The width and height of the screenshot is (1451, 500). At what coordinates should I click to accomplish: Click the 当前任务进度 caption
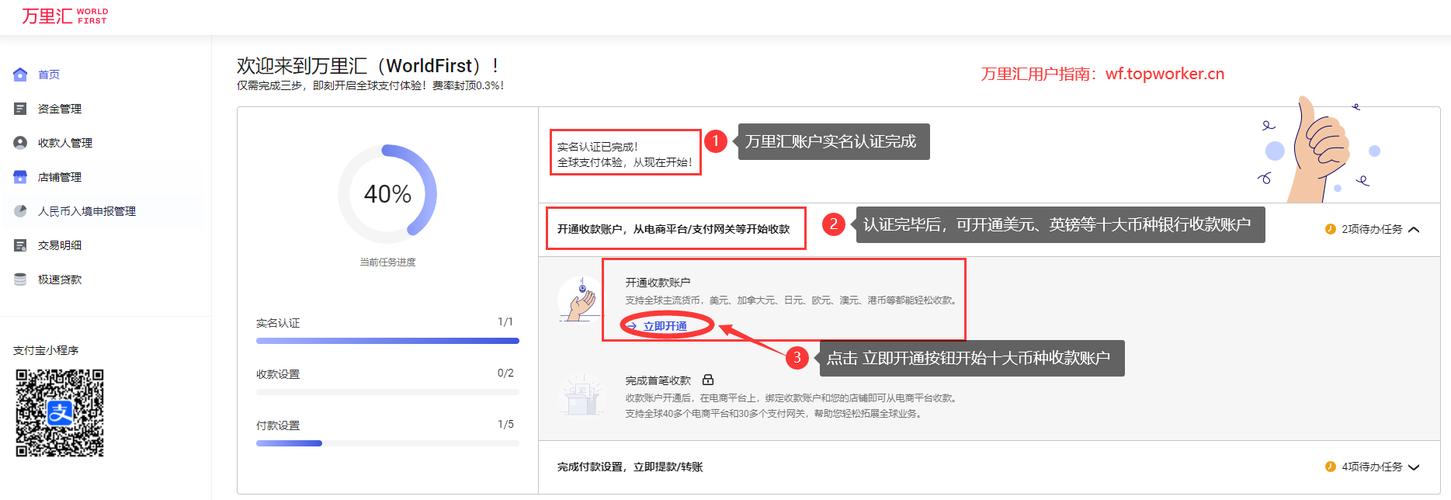(x=388, y=262)
